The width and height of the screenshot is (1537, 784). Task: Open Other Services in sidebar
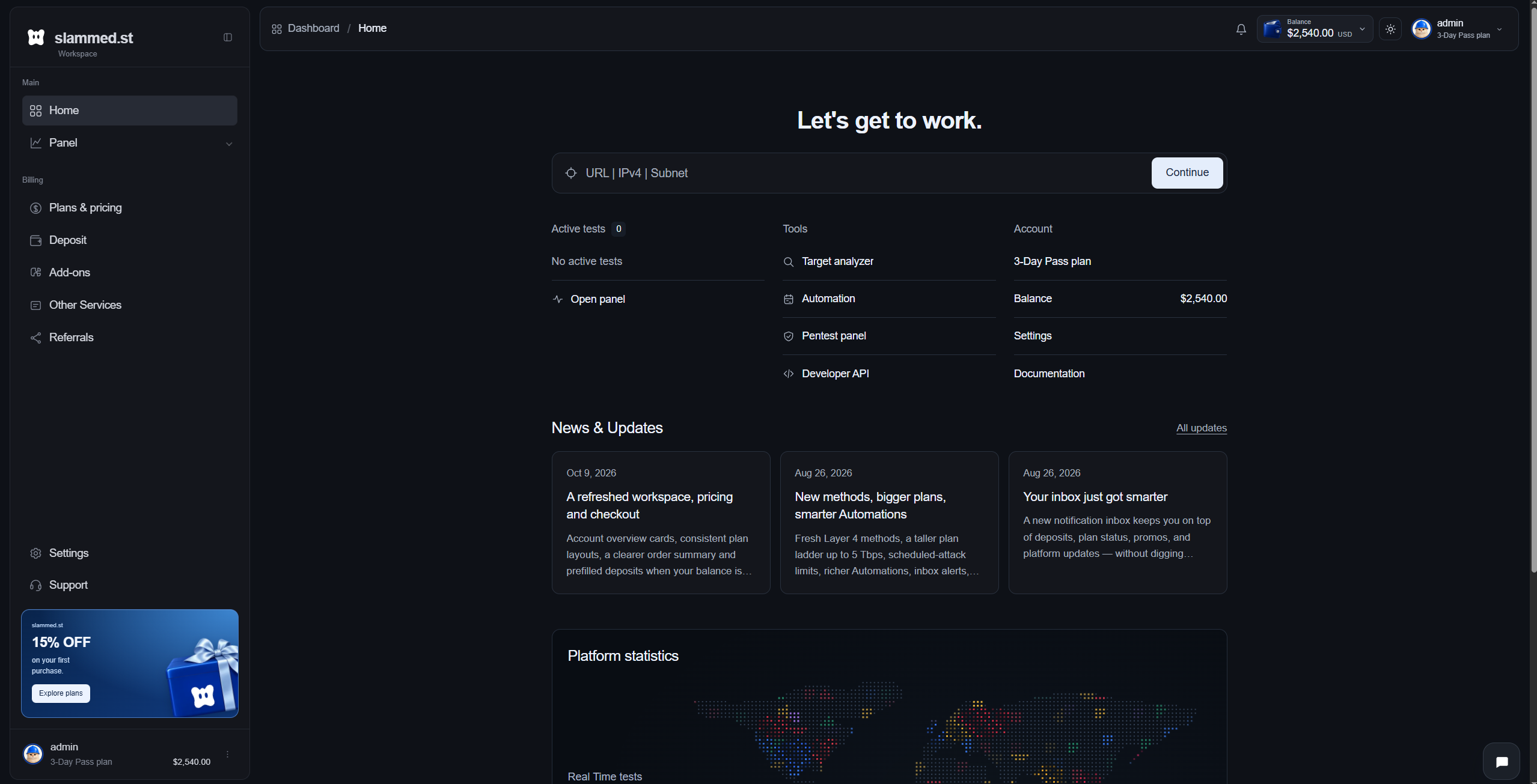(x=130, y=305)
